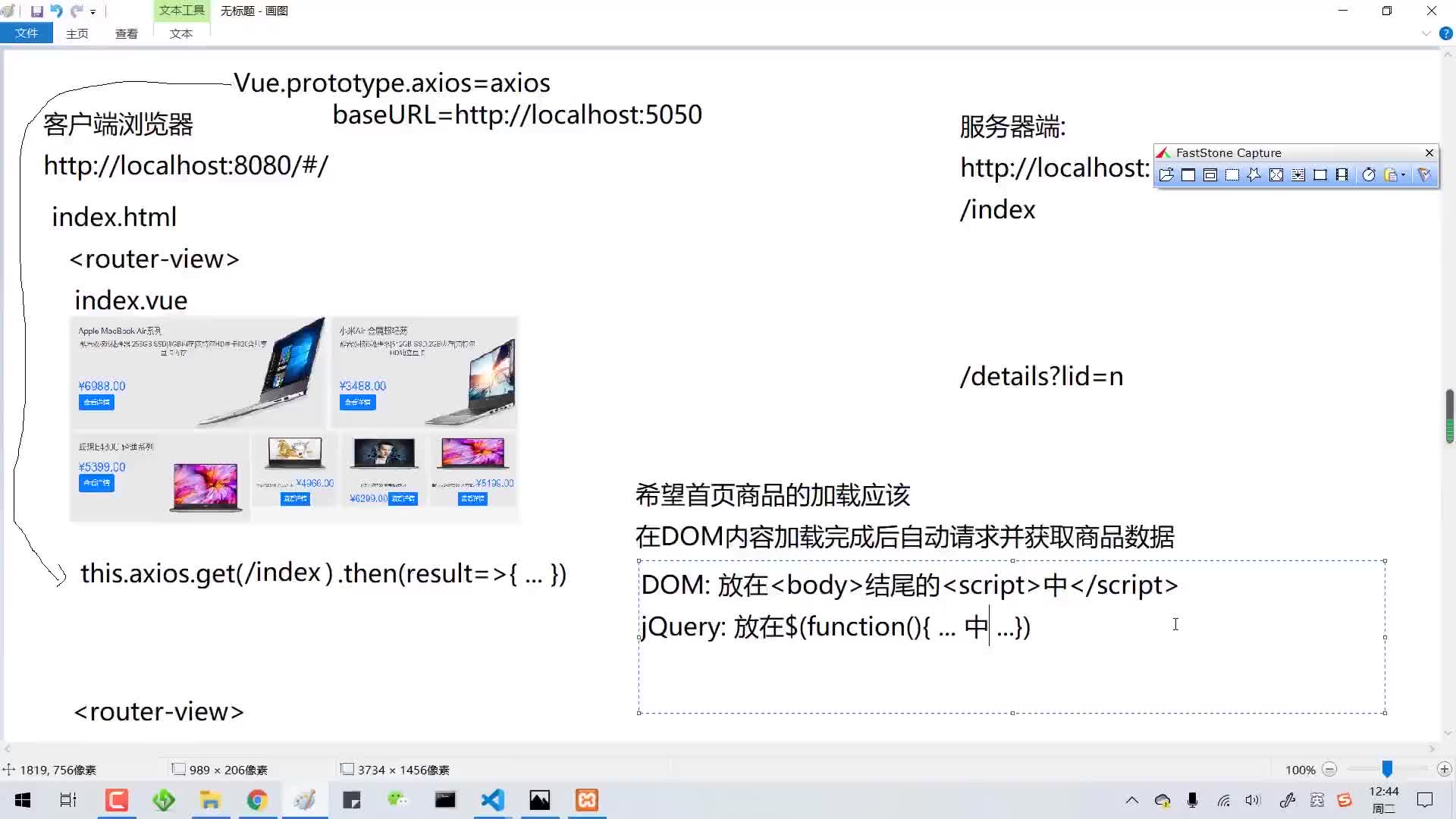
Task: Open the quick access toolbar customize dropdown
Action: pos(93,12)
